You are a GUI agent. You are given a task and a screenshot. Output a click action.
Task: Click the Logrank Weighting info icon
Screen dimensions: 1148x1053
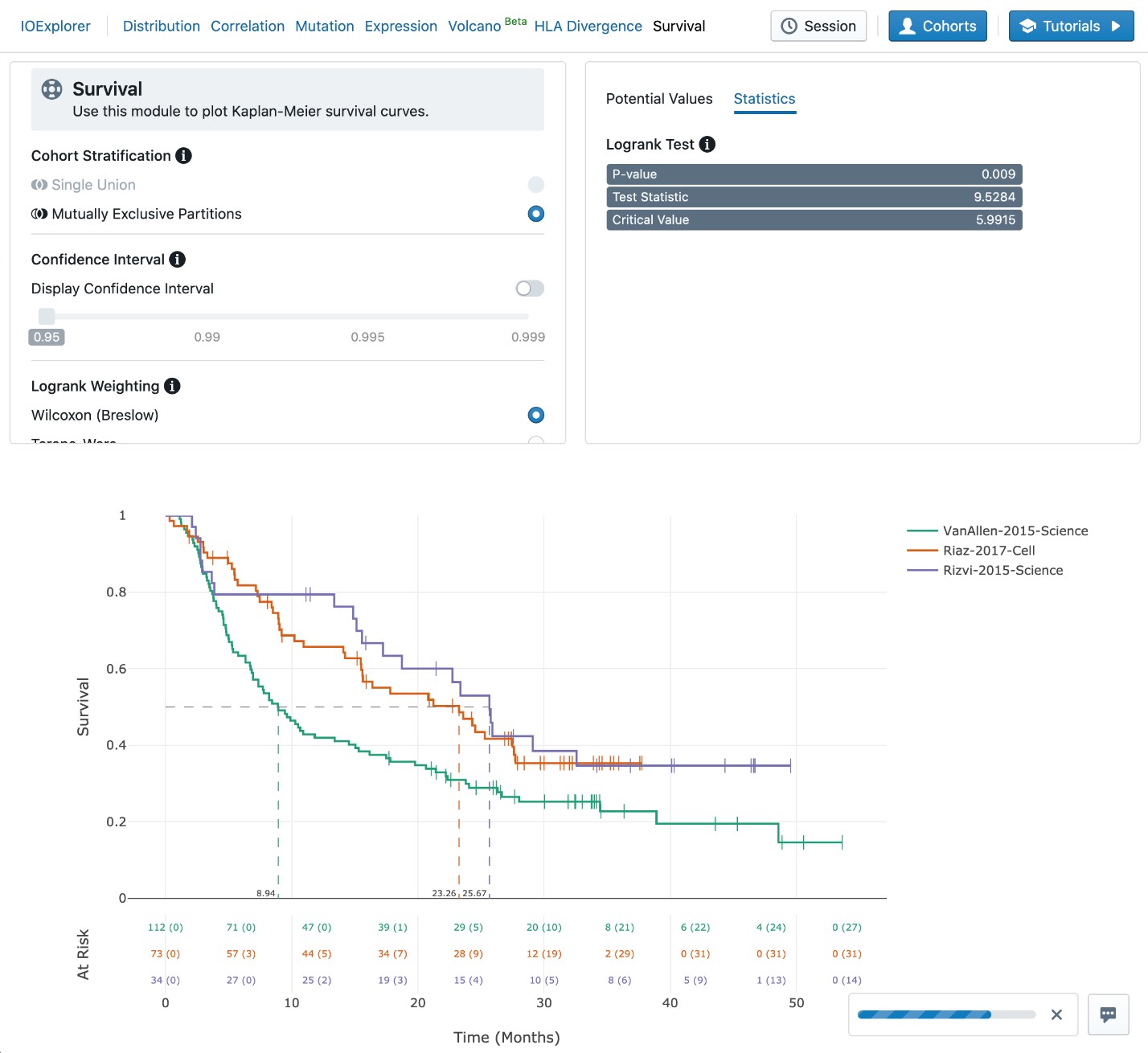click(x=172, y=387)
